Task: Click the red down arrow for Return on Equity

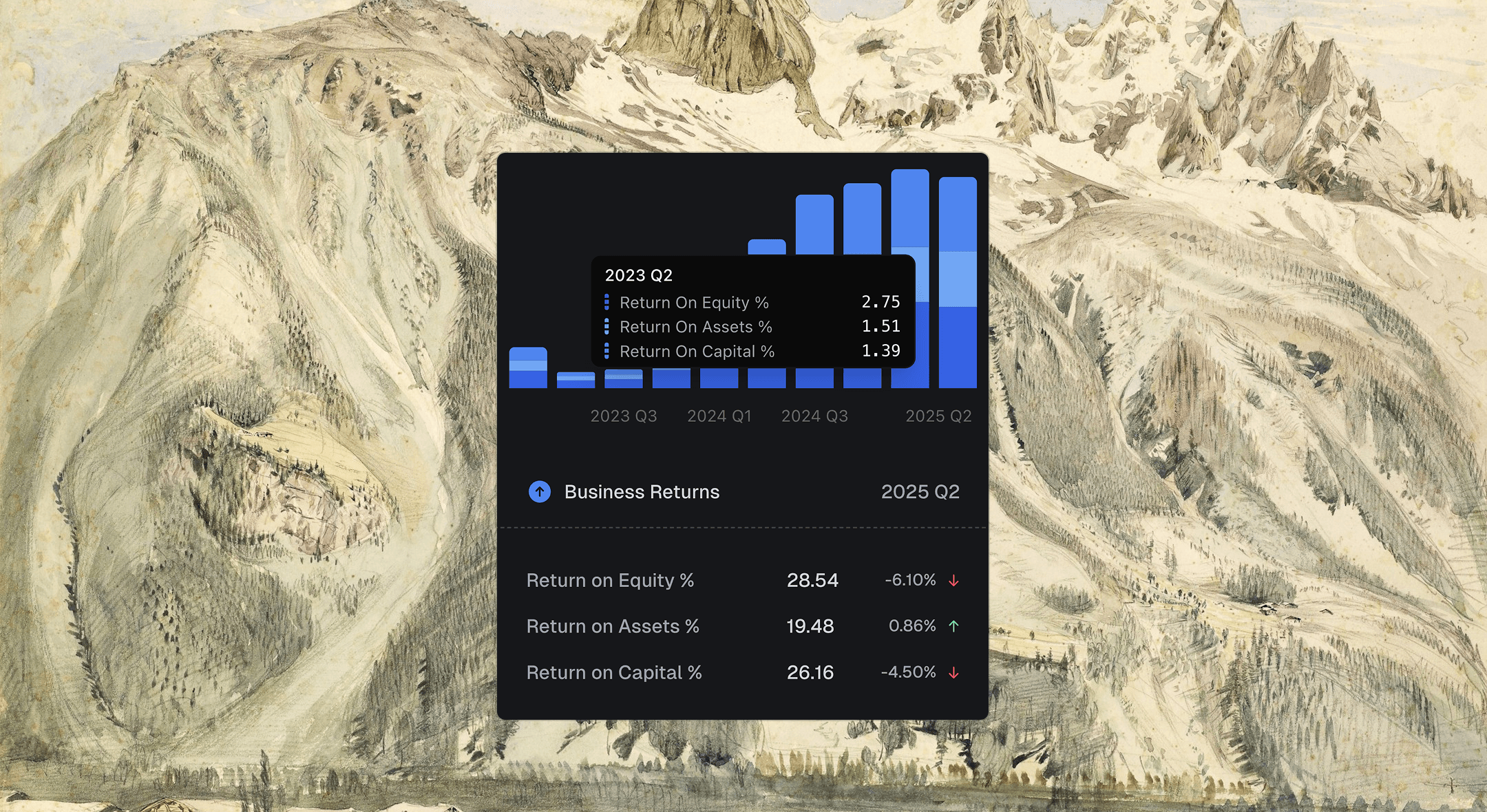Action: [953, 581]
